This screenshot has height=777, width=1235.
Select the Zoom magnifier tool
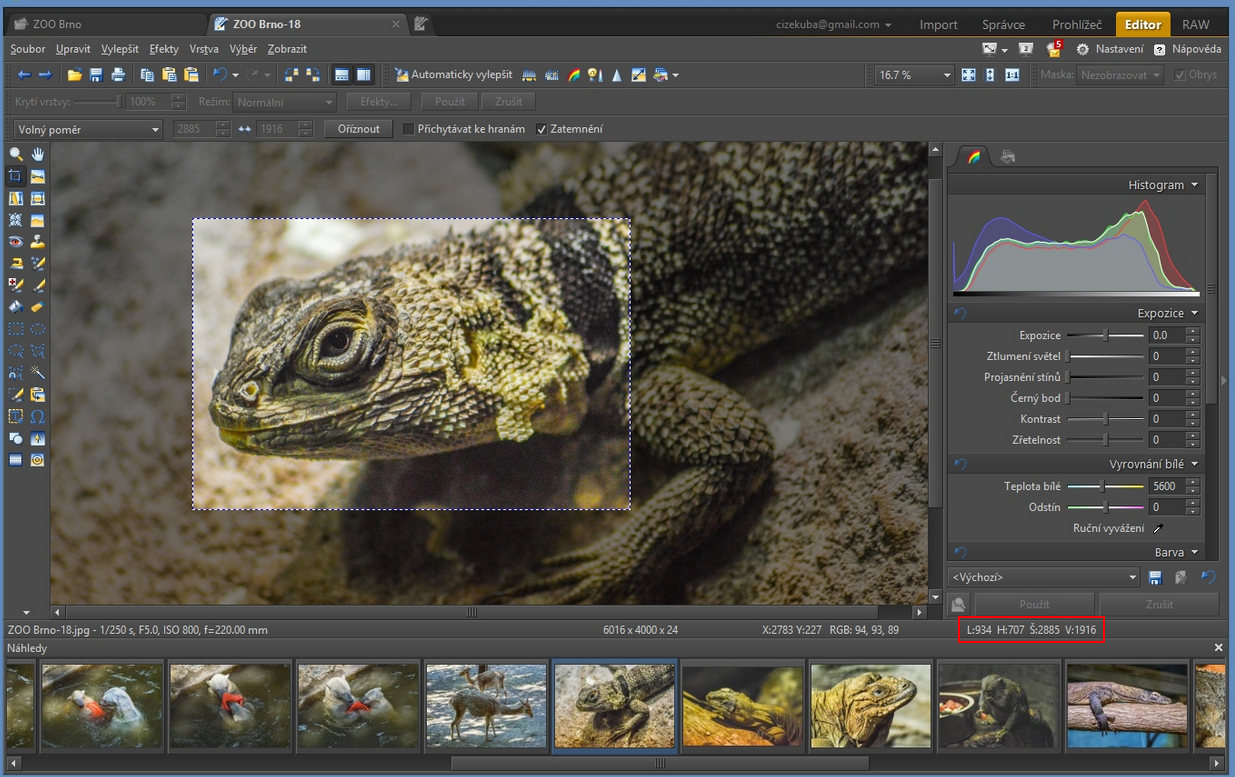[16, 154]
